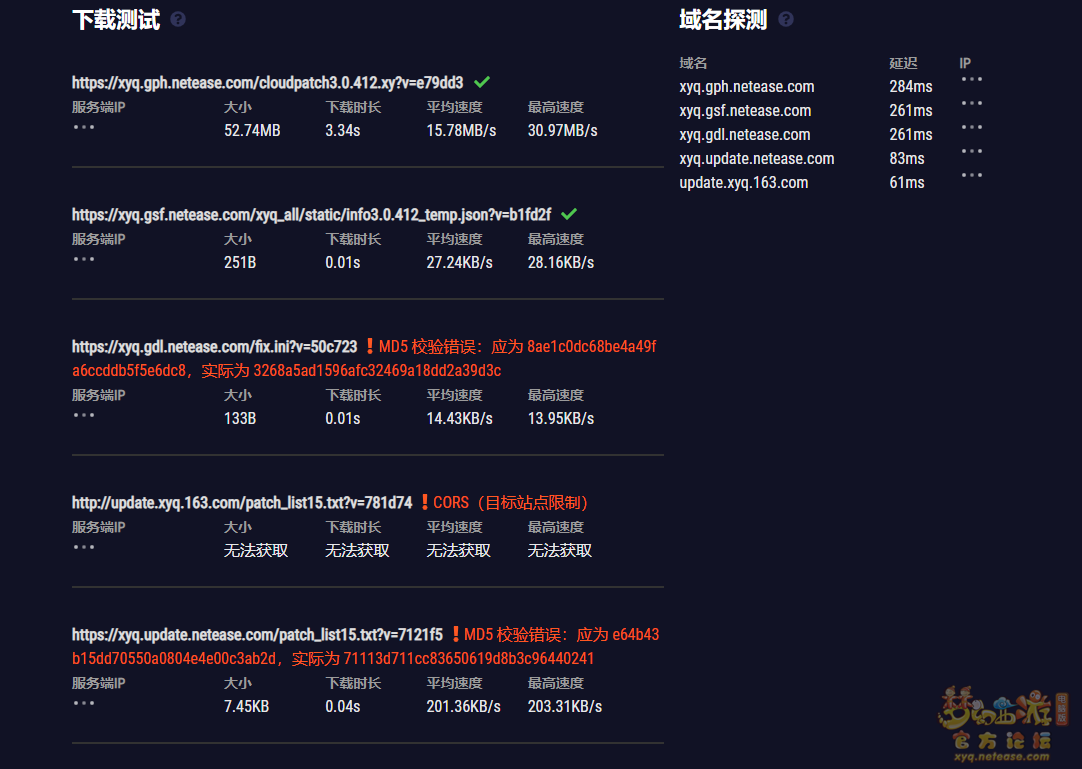Click the 61ms latency value
1082x769 pixels.
click(907, 183)
